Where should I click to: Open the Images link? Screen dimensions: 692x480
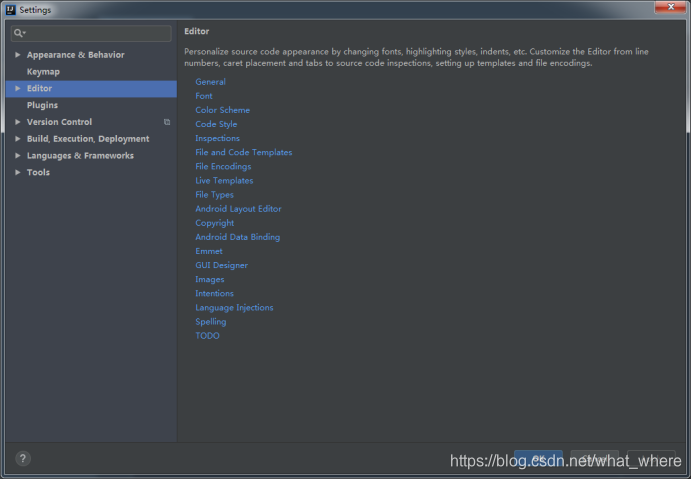point(210,280)
